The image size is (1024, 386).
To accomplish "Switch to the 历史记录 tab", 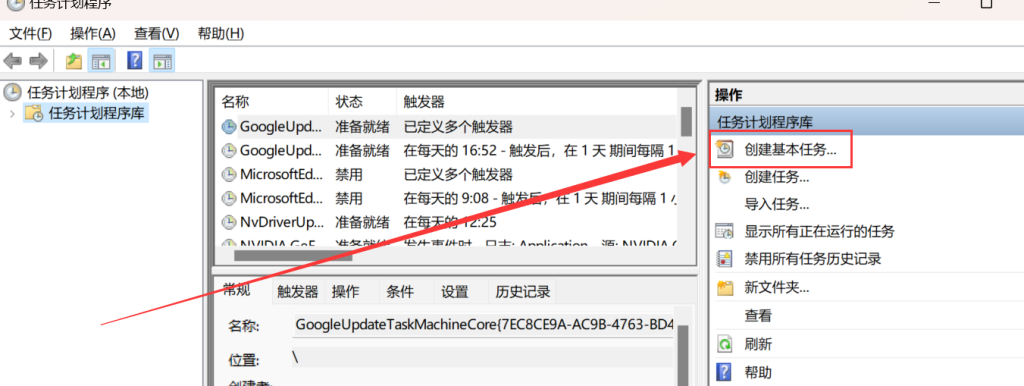I will [x=522, y=292].
